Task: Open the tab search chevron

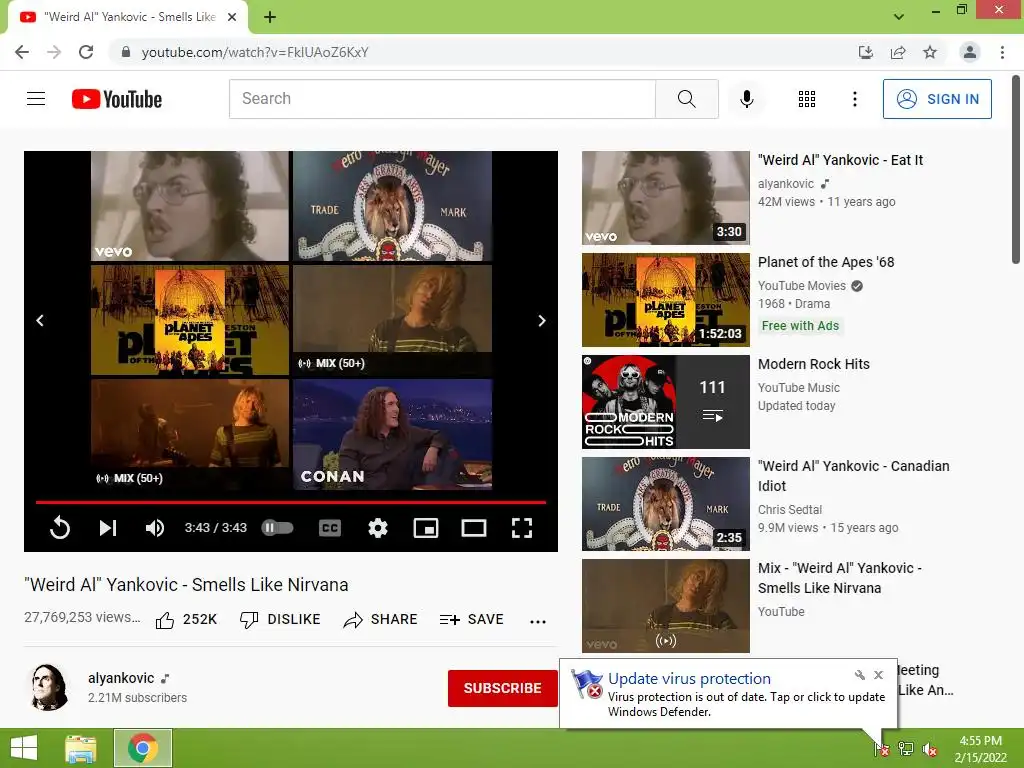Action: click(899, 17)
